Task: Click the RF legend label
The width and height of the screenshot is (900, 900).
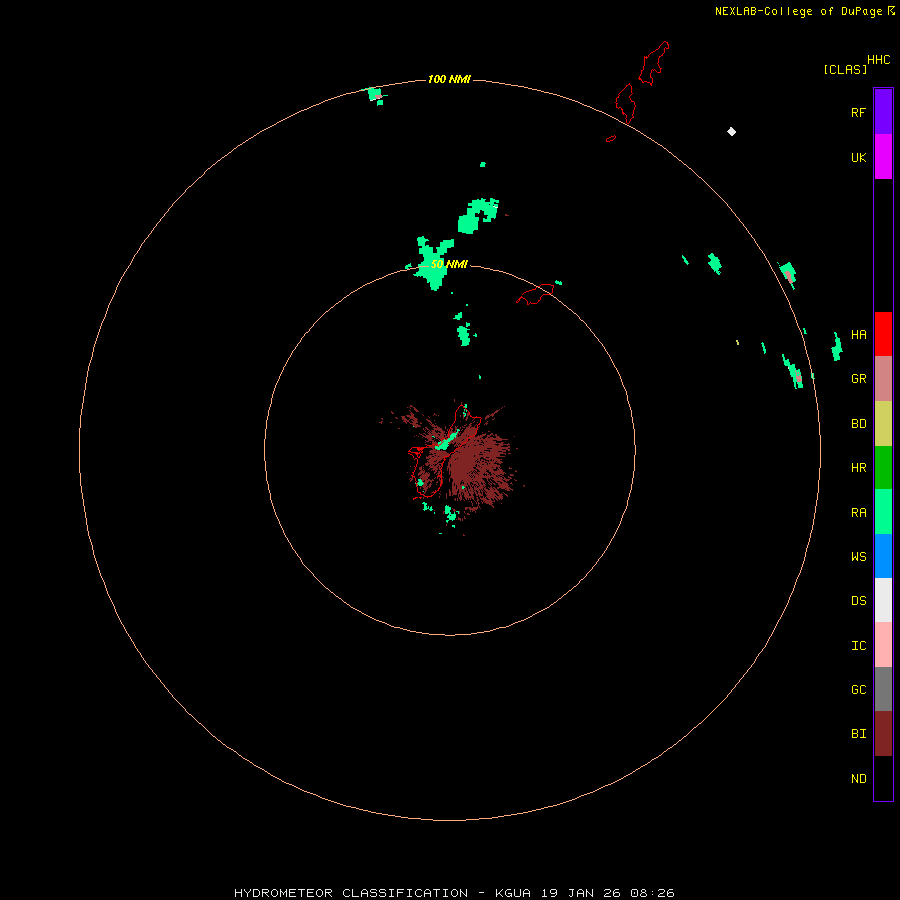Action: point(859,112)
